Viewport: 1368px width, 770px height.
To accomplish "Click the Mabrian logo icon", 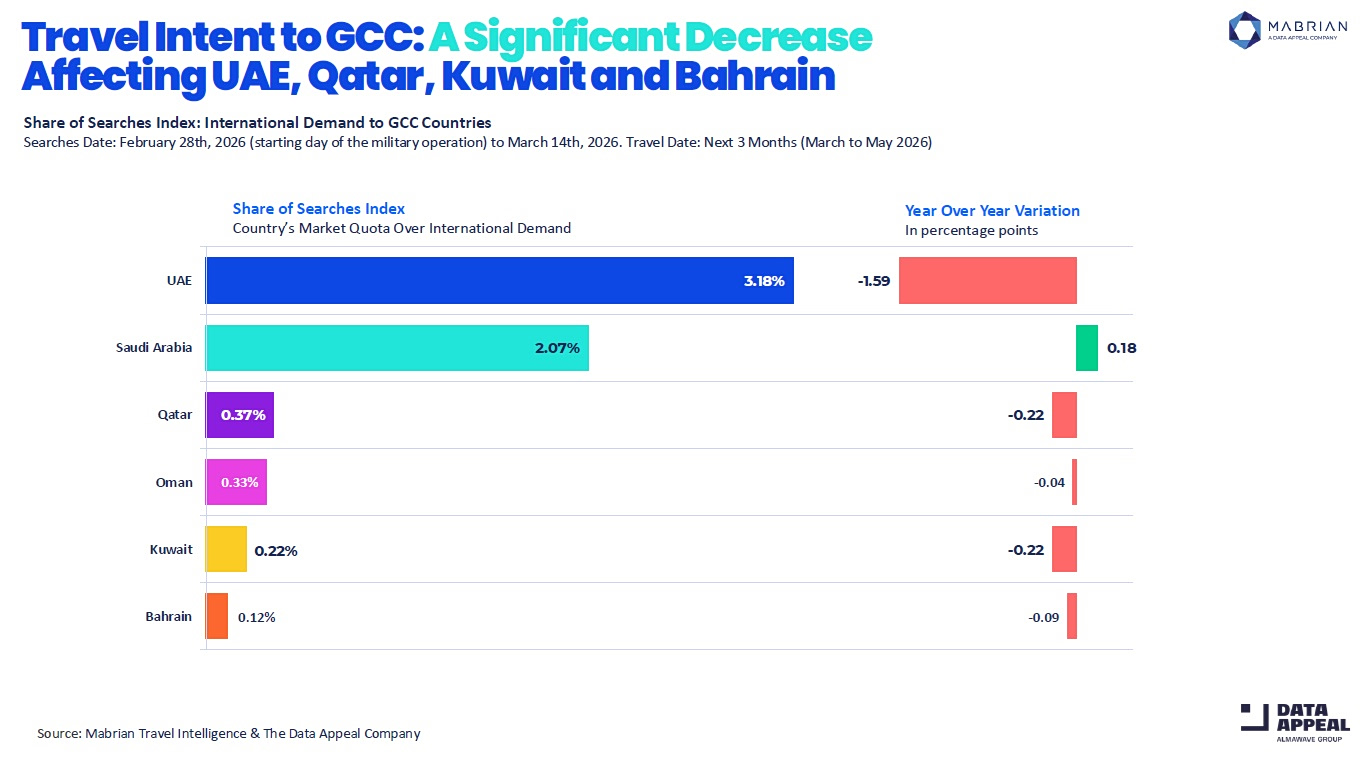I will point(1246,29).
